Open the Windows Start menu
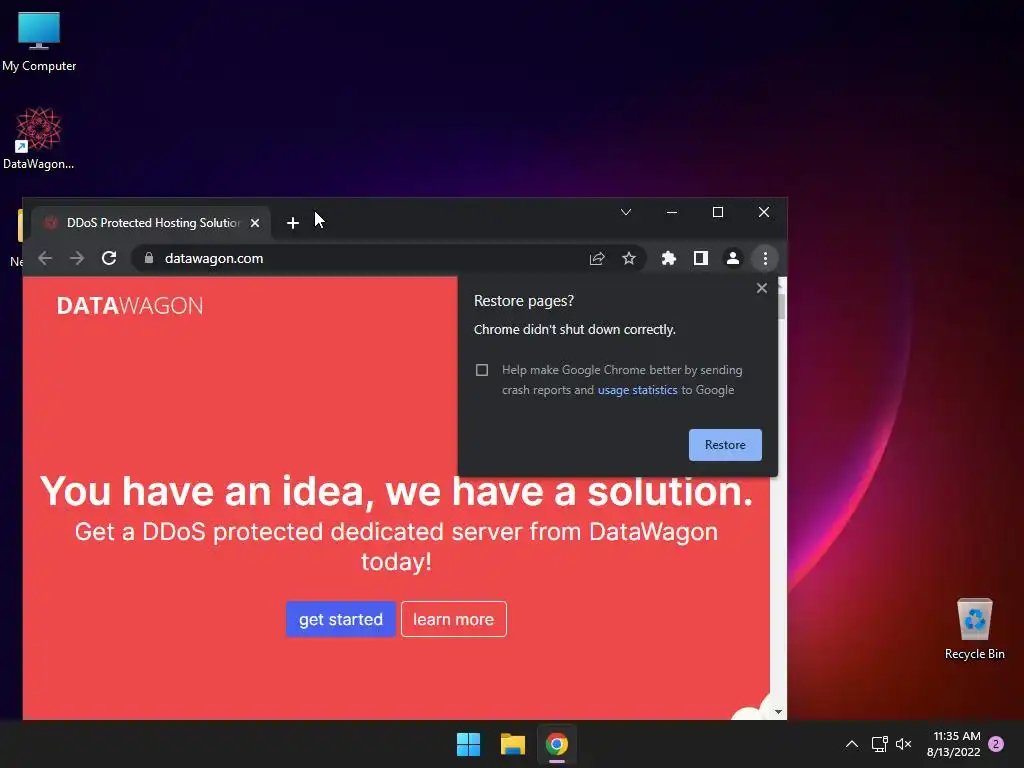 click(468, 744)
